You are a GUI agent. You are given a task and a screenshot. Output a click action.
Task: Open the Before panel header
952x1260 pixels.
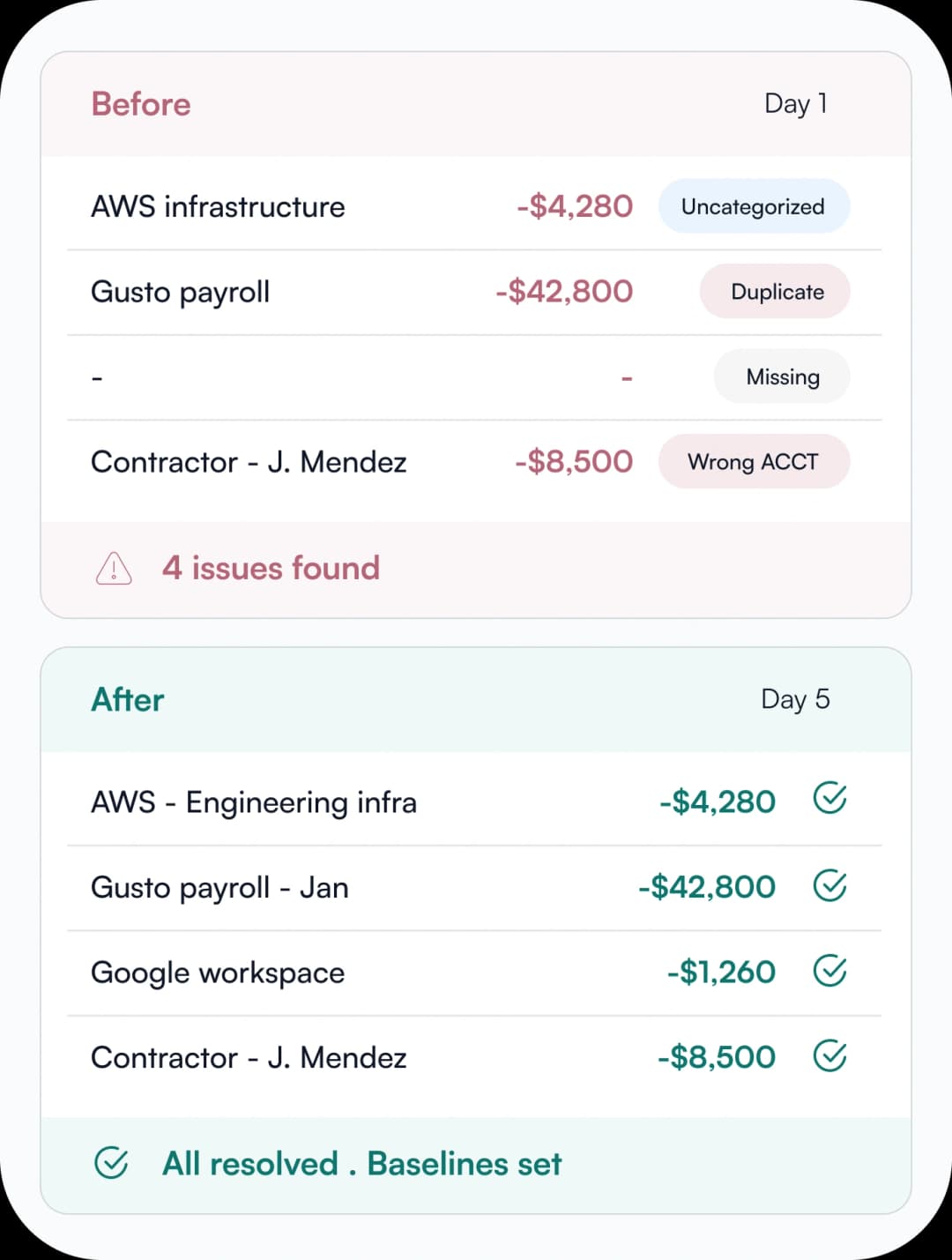pyautogui.click(x=476, y=104)
